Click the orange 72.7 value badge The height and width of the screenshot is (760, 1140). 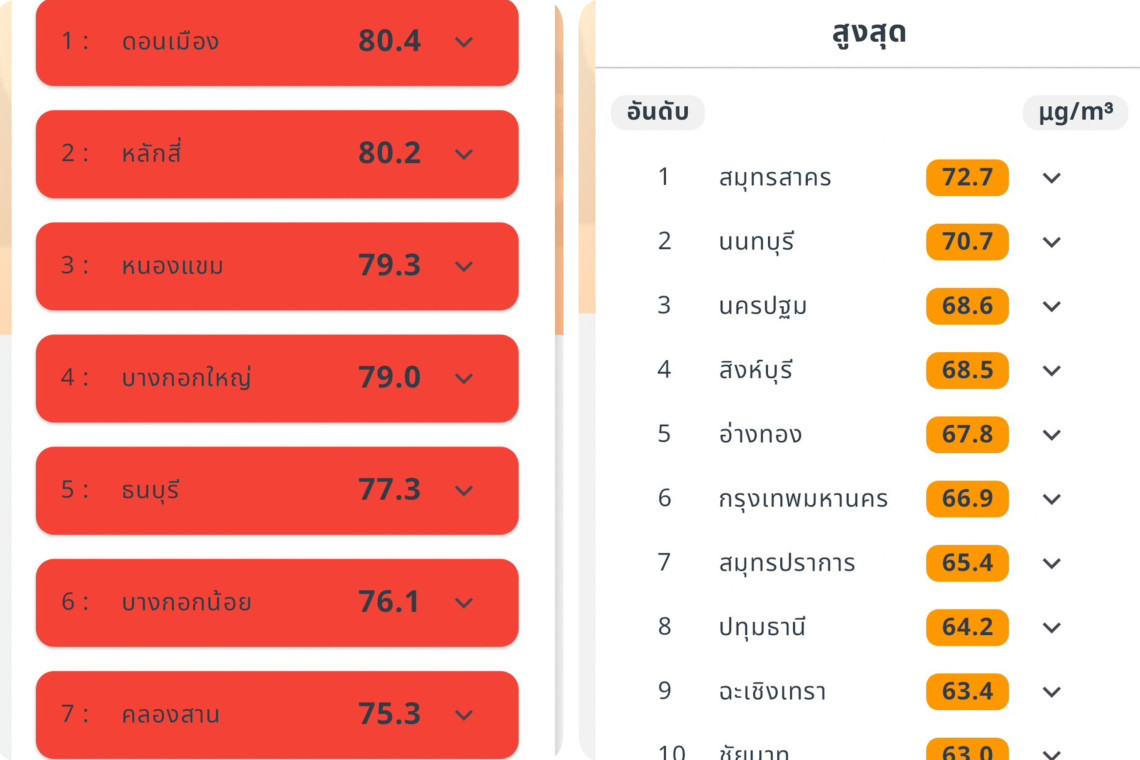[x=967, y=178]
